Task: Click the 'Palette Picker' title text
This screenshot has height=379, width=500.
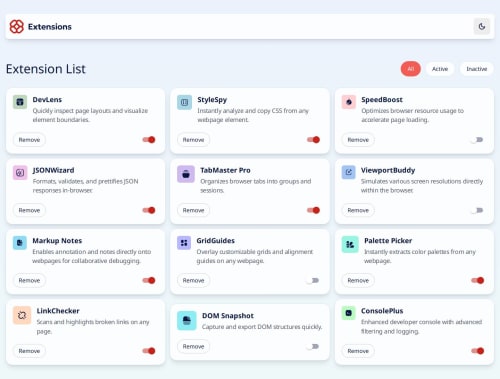Action: coord(388,241)
